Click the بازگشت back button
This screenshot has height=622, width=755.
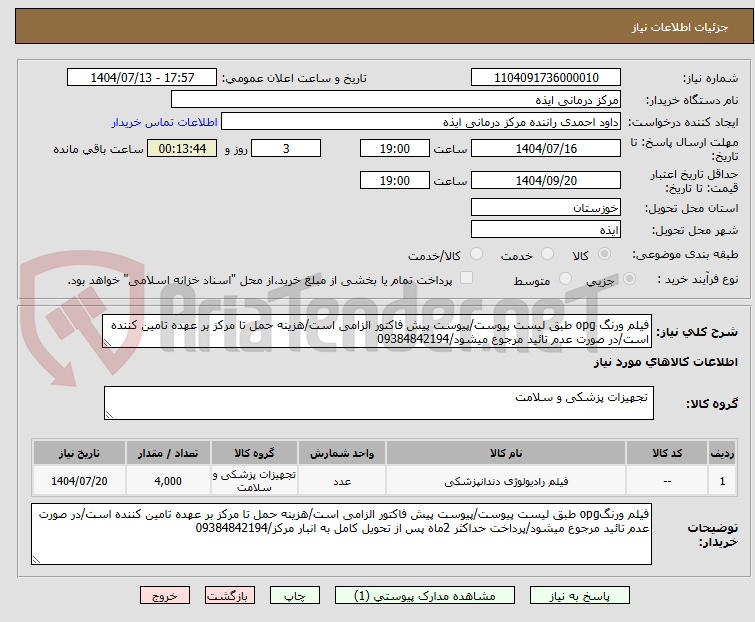coord(230,596)
